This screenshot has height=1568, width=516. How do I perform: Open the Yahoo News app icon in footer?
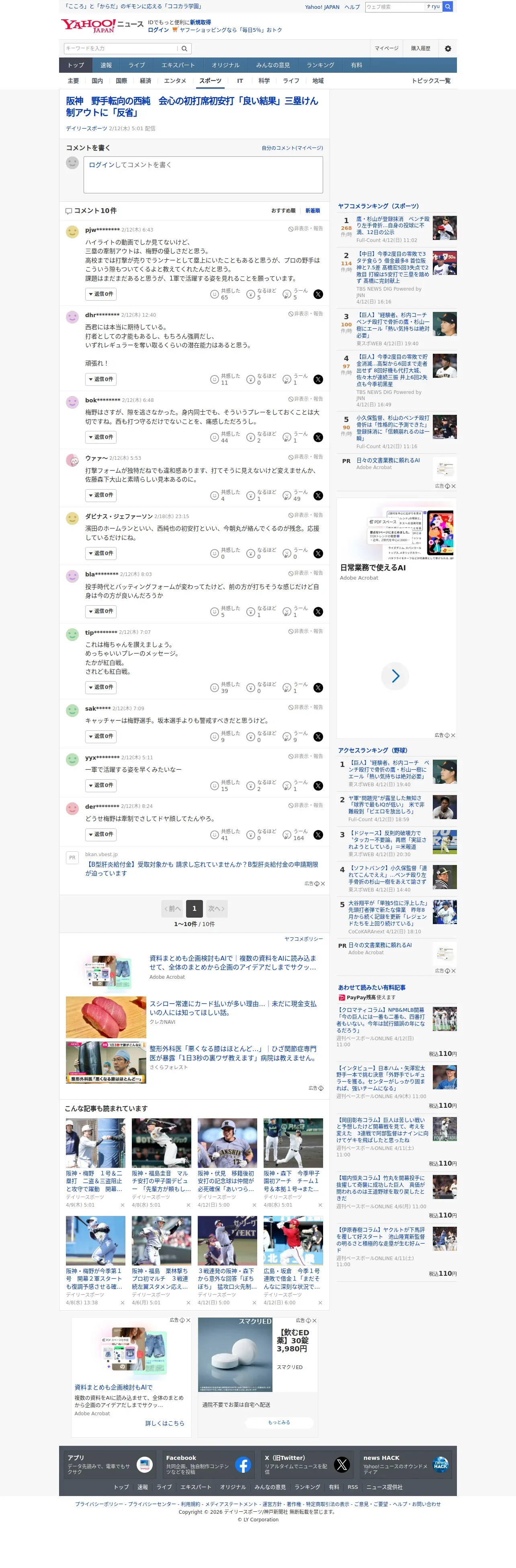(145, 1465)
